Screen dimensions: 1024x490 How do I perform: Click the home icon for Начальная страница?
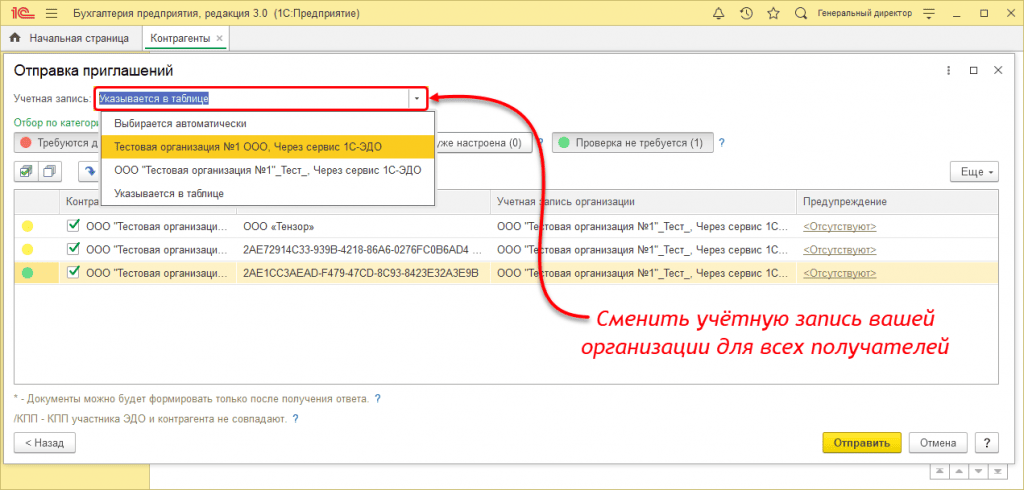pyautogui.click(x=15, y=38)
